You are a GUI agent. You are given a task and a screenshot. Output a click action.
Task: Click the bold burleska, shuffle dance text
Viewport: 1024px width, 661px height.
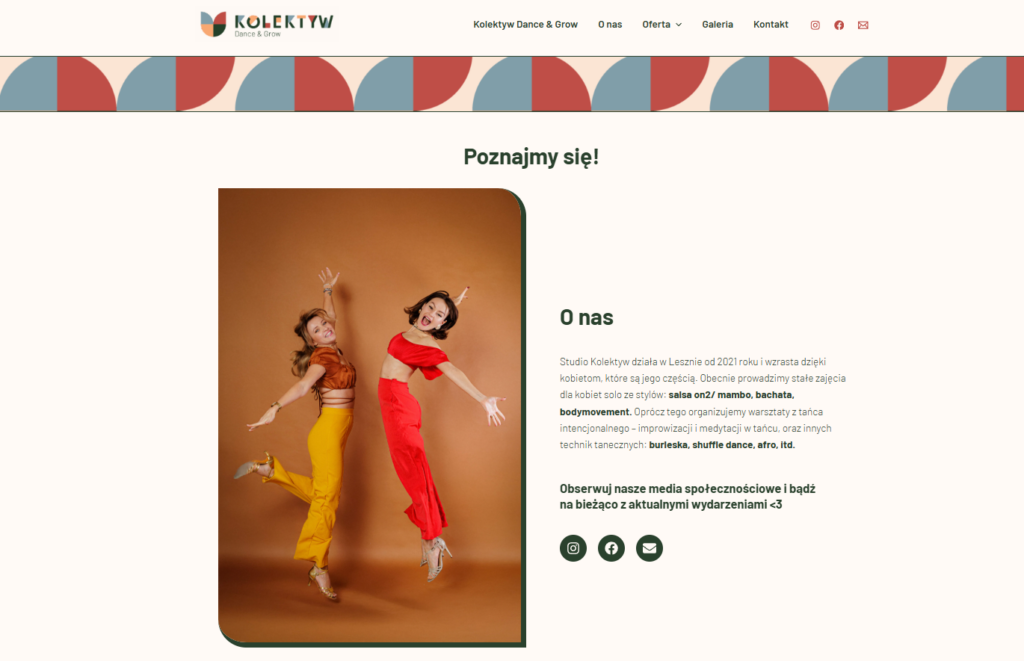(701, 445)
